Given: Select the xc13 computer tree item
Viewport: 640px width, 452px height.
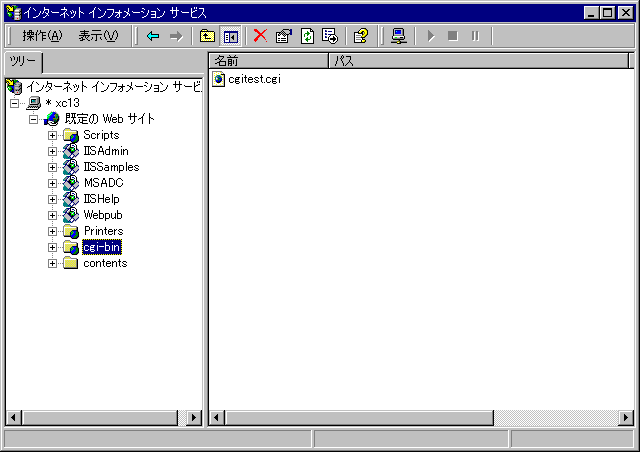Looking at the screenshot, I should coord(62,103).
